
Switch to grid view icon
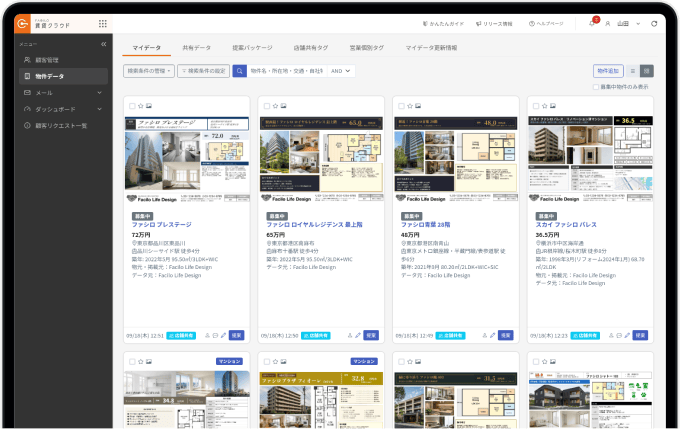pos(647,71)
